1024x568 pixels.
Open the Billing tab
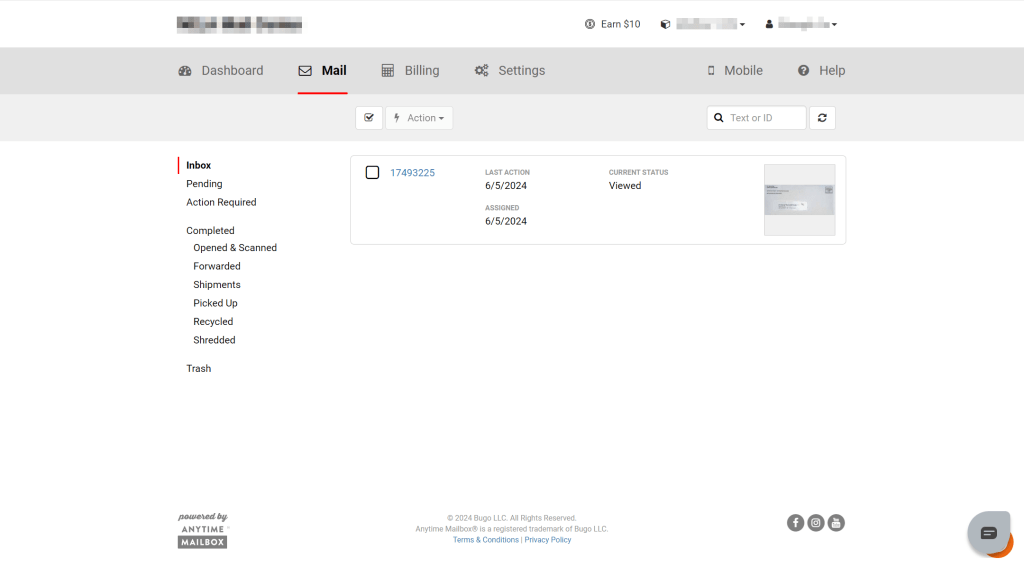(x=410, y=71)
